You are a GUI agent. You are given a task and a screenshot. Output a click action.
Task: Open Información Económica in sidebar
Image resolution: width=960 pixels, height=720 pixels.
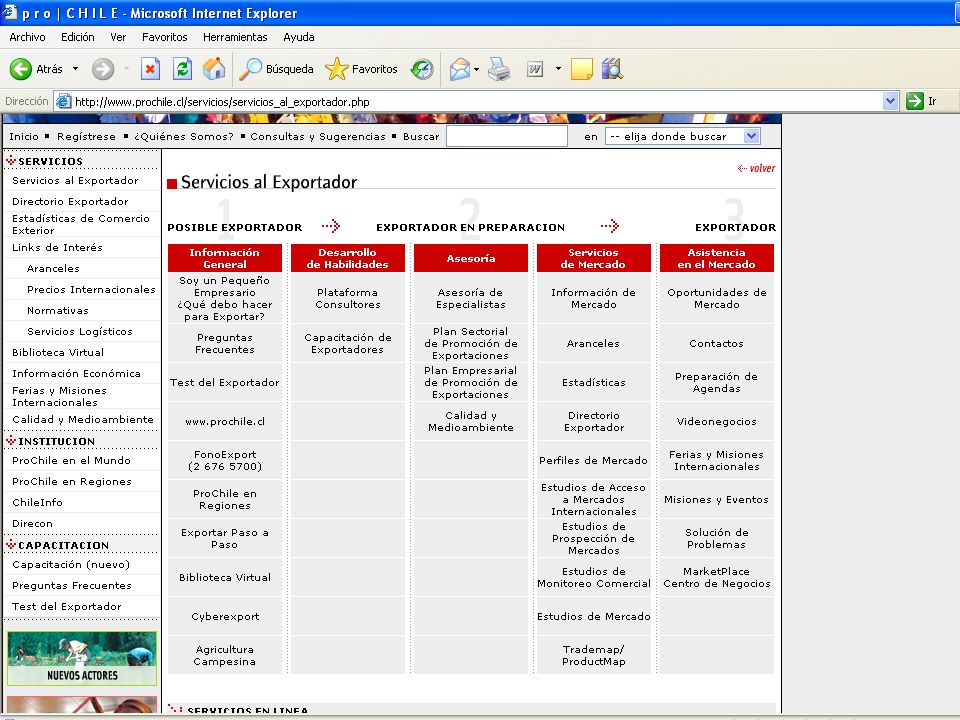click(x=77, y=373)
